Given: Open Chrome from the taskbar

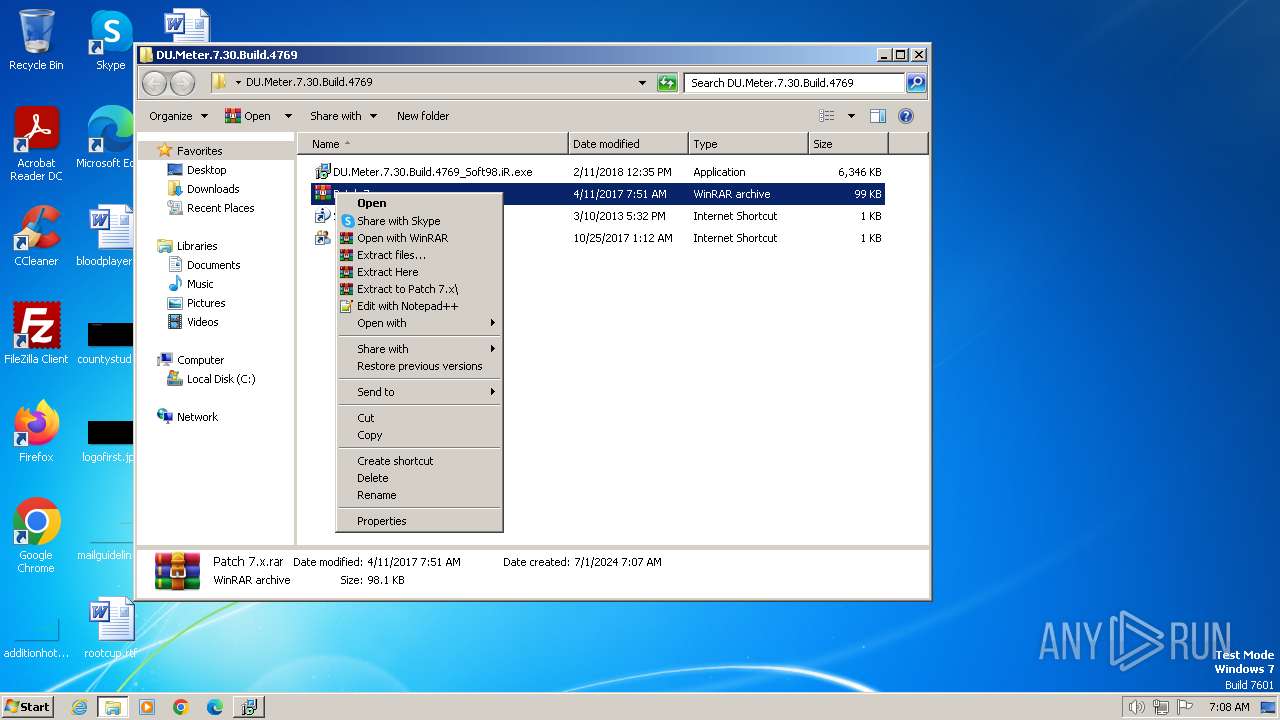Looking at the screenshot, I should [x=180, y=707].
